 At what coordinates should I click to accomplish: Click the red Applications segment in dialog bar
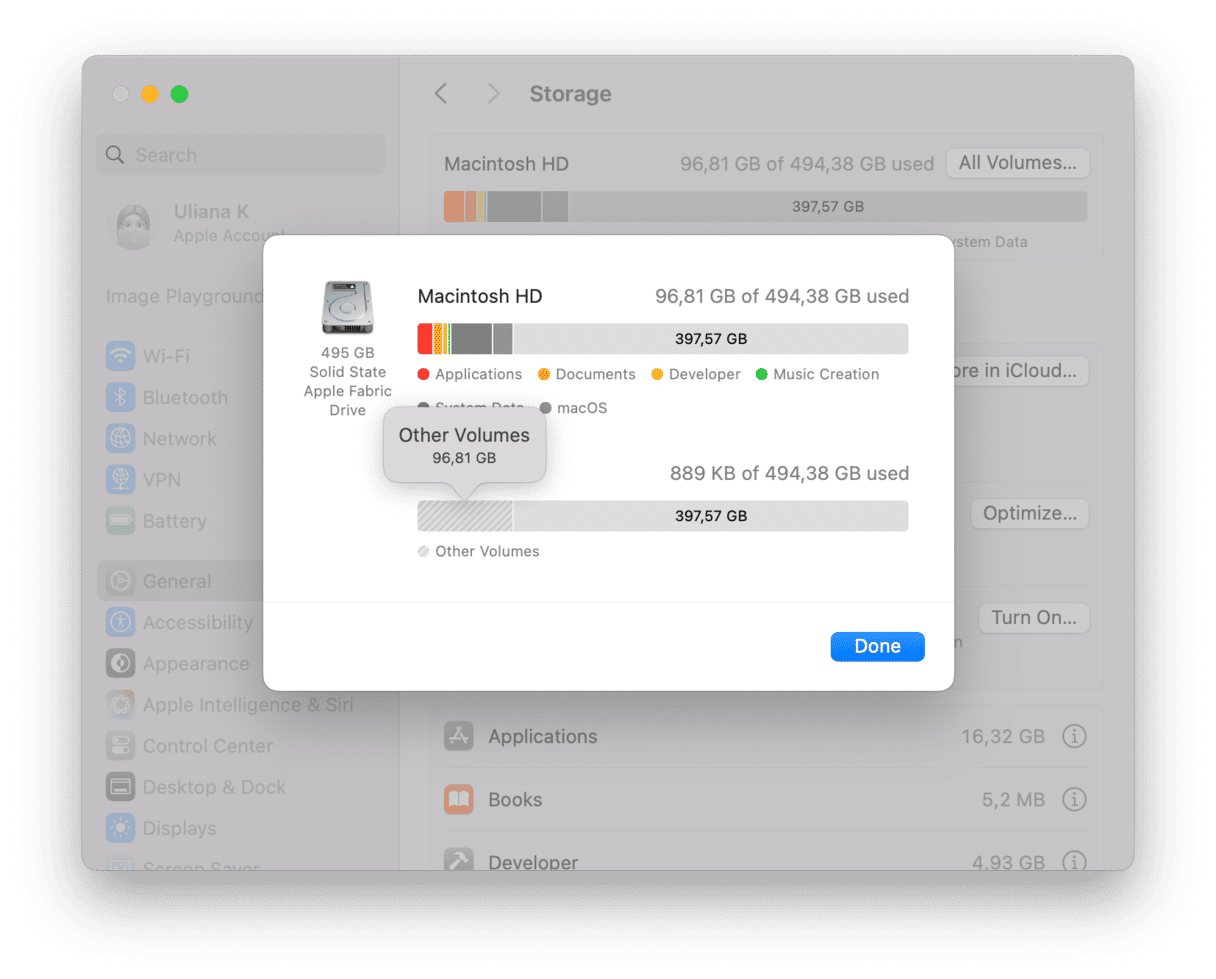tap(425, 339)
